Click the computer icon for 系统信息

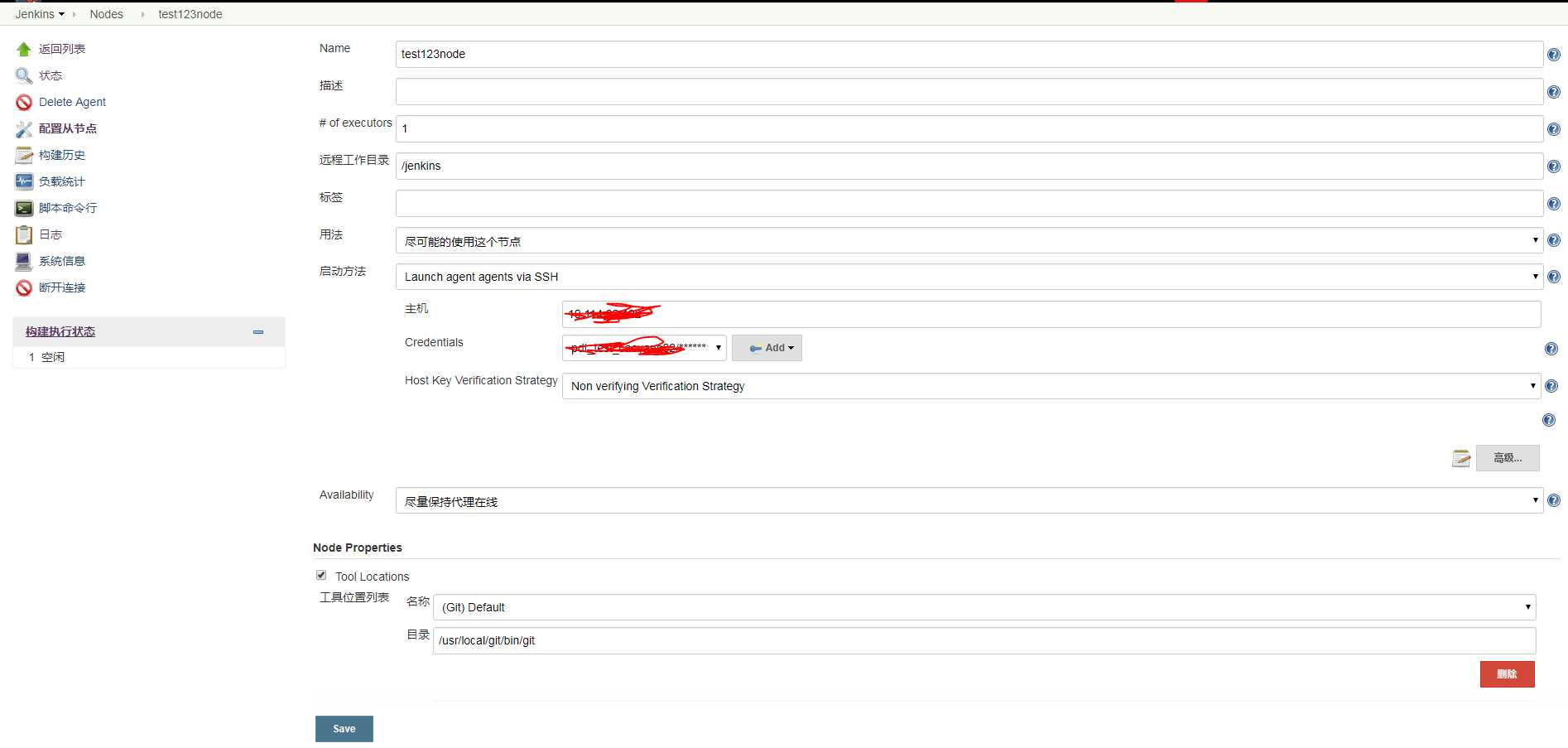[x=24, y=262]
